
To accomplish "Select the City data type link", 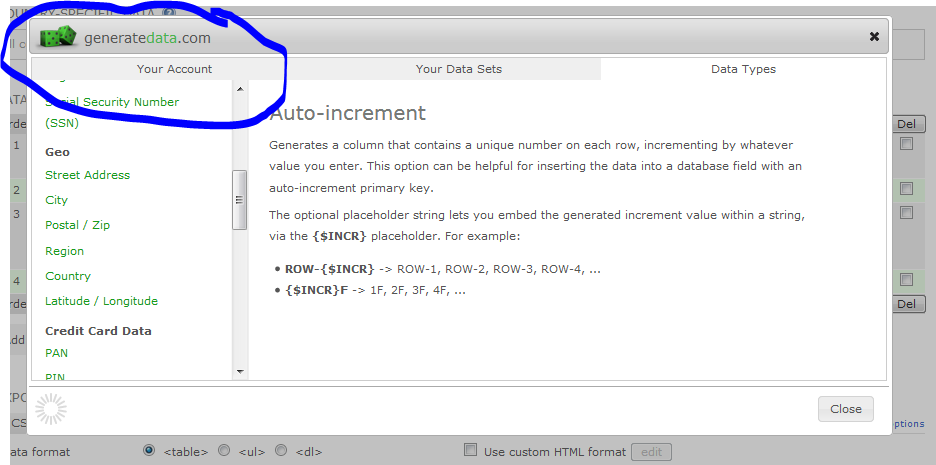I will tap(56, 200).
